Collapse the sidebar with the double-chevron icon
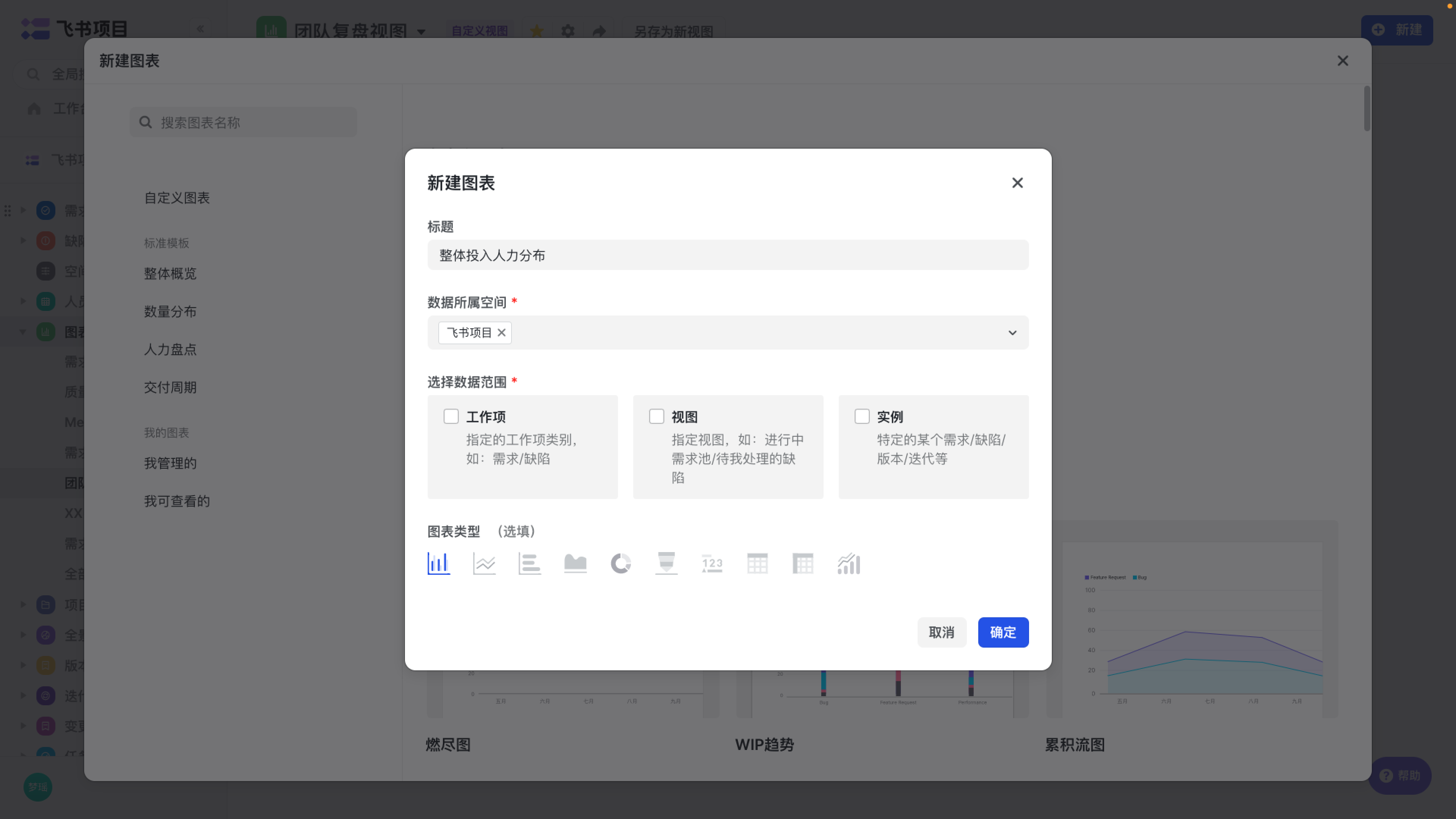Screen dimensions: 1456x819 tap(200, 29)
